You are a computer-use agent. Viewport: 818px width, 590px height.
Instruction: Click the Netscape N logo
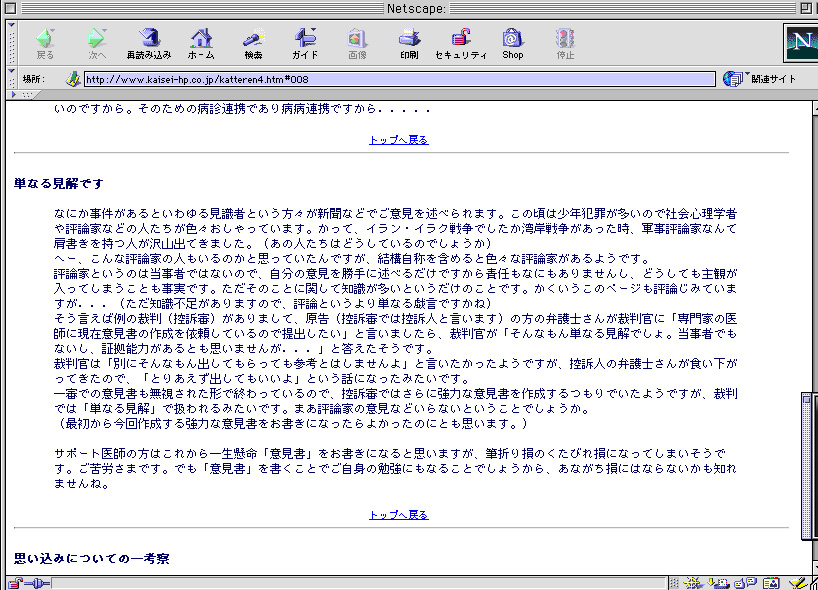point(800,43)
